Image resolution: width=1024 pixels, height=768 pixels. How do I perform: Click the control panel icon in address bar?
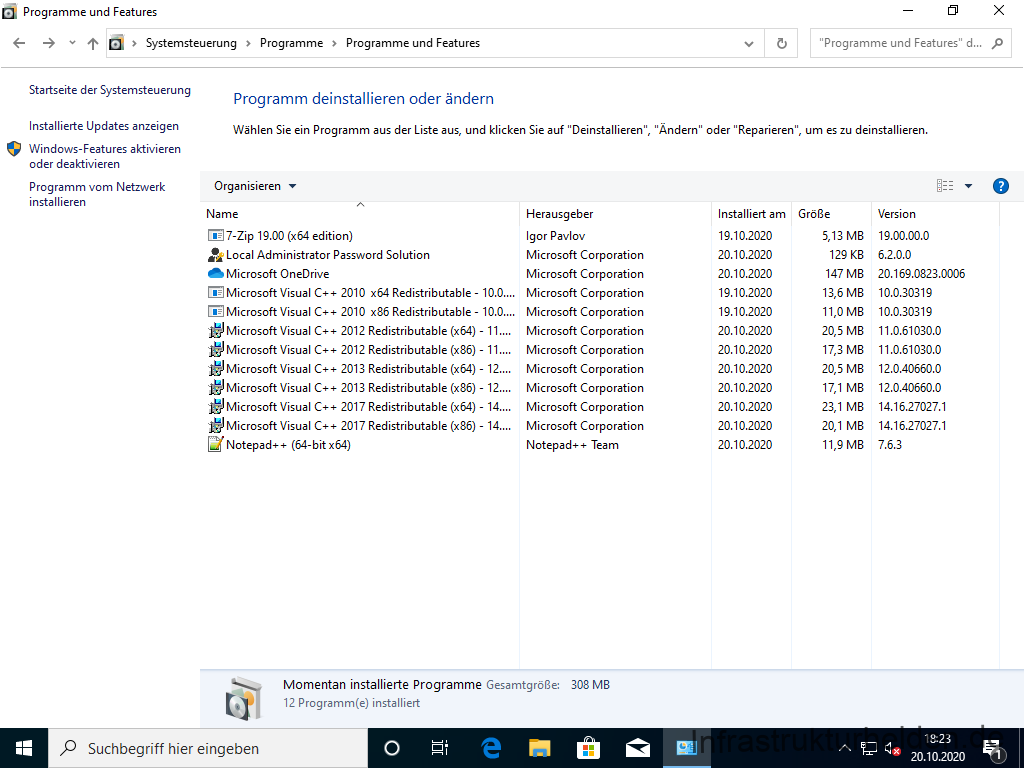click(x=116, y=43)
